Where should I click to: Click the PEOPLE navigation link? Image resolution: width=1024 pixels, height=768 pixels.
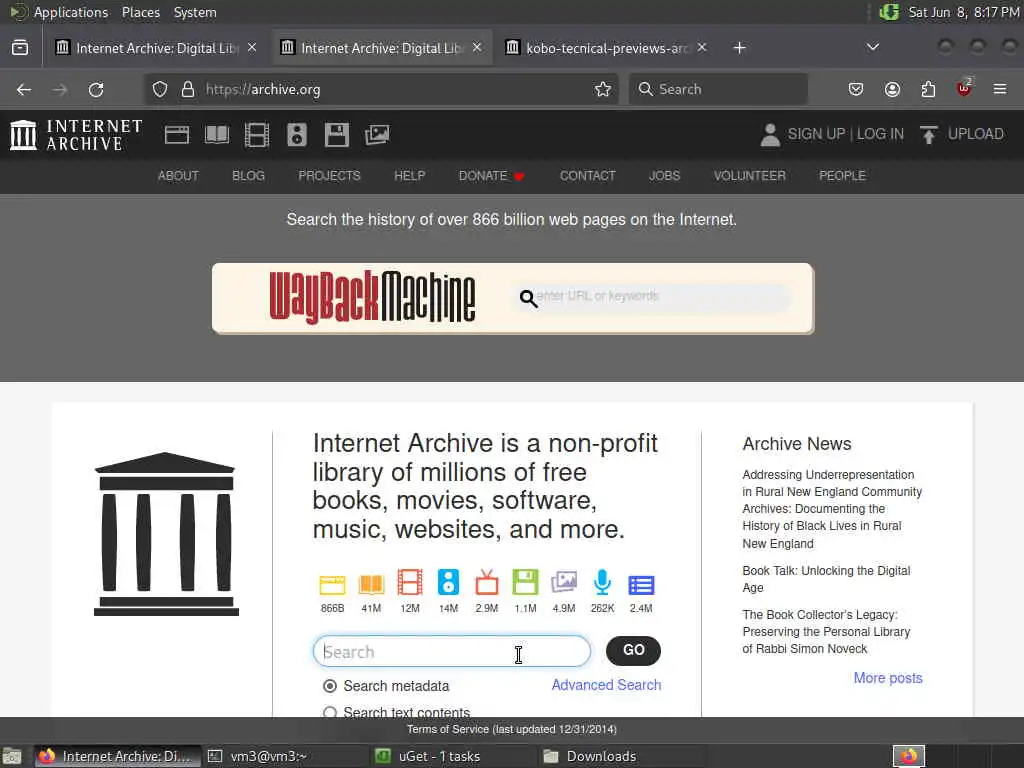(842, 176)
